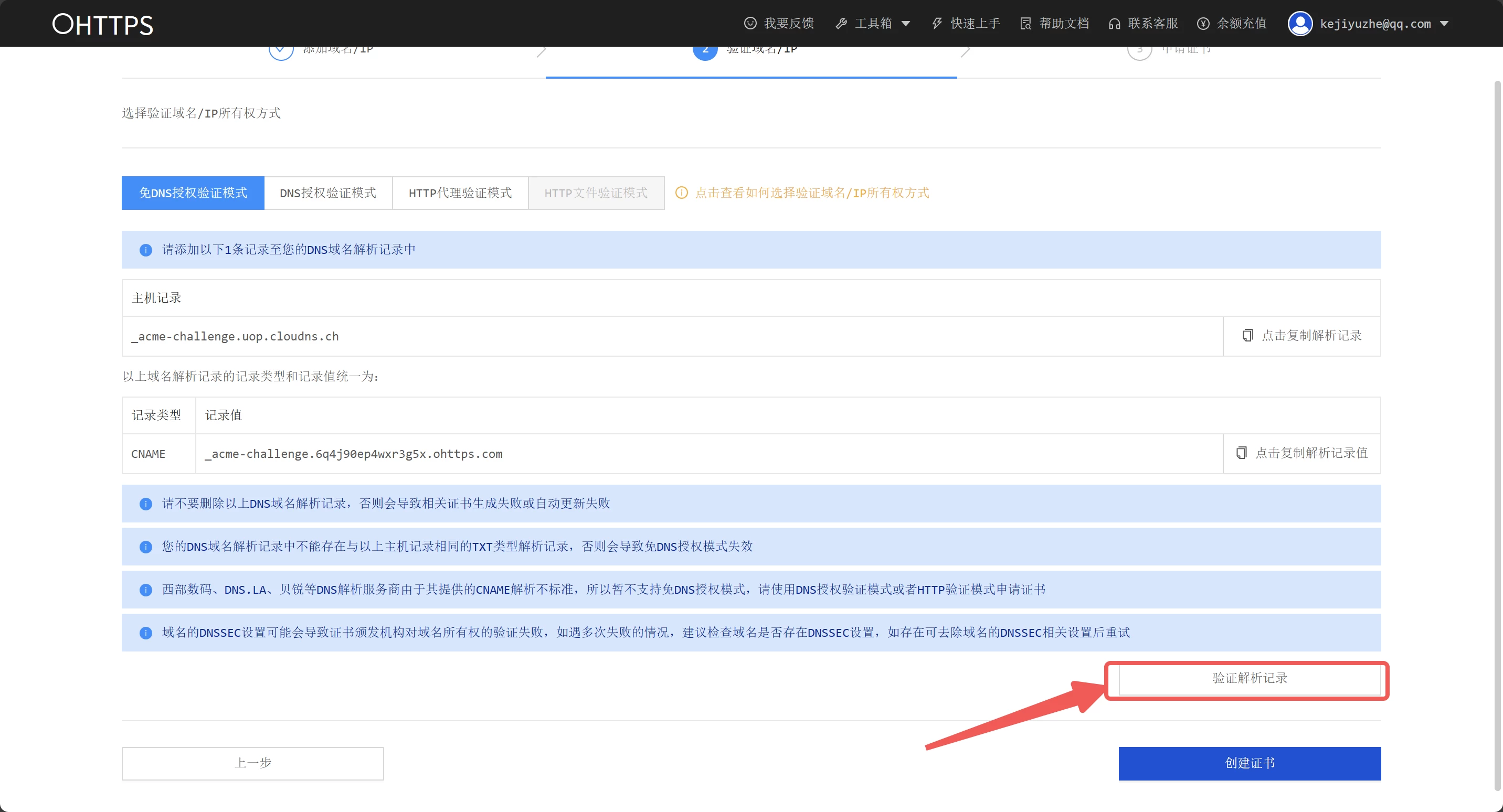Click the feedback smiley icon

click(x=750, y=23)
